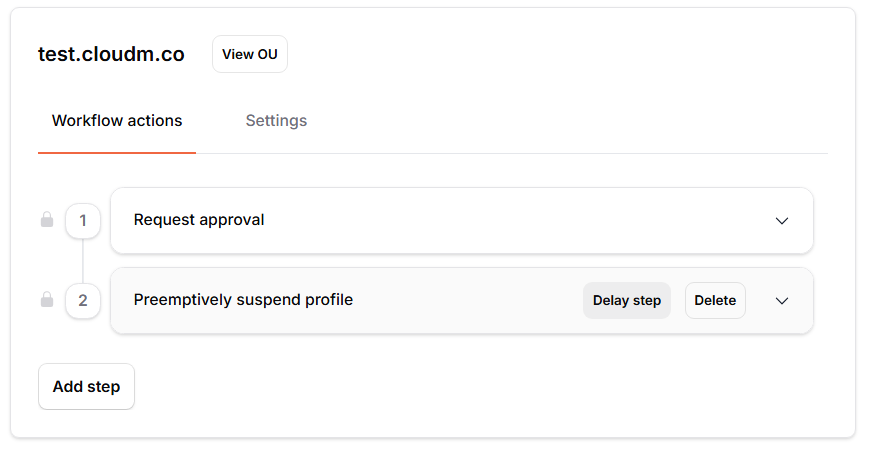Delete the Preemptively suspend profile step

pos(715,300)
